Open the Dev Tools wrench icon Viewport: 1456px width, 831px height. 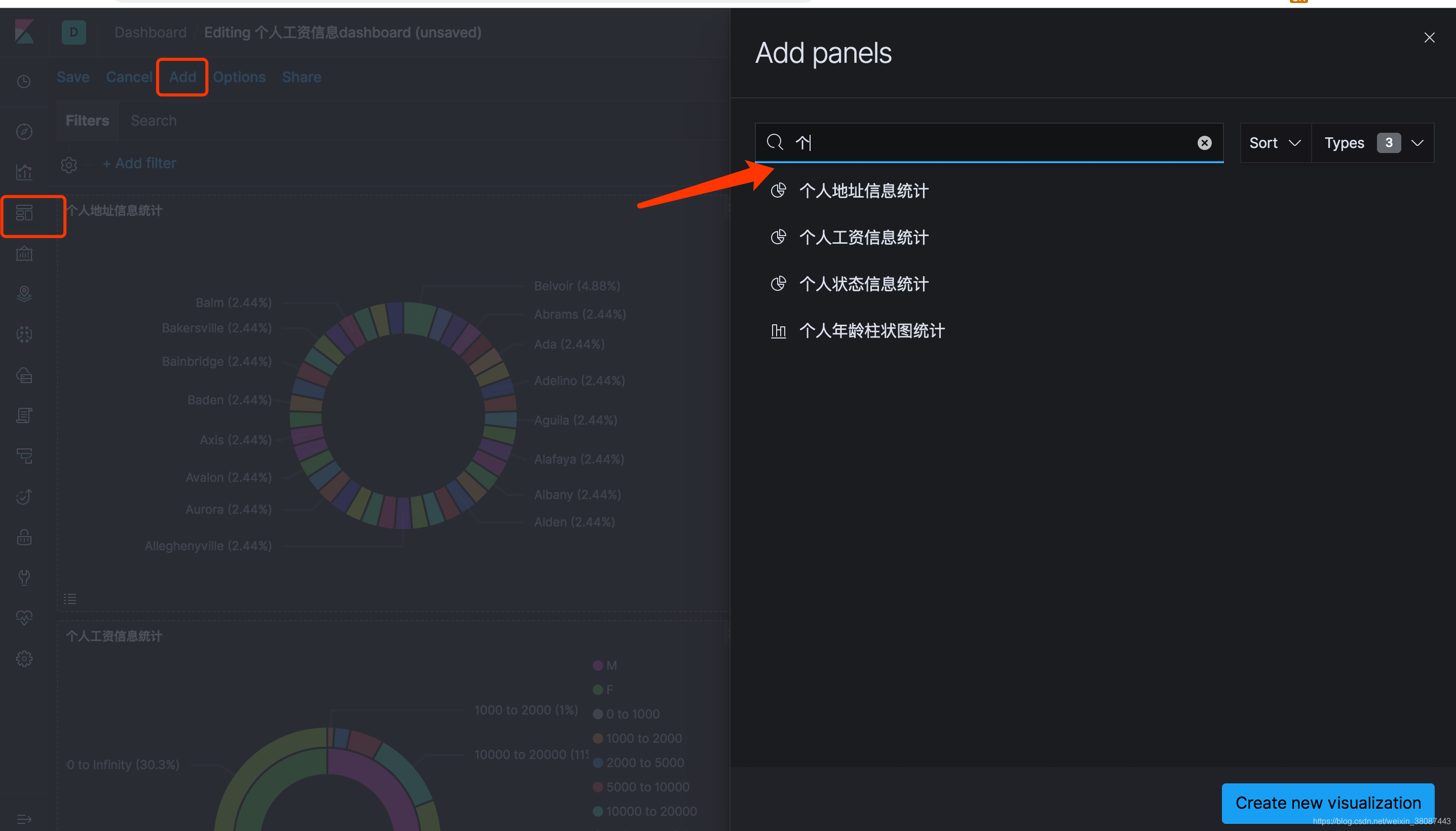24,577
